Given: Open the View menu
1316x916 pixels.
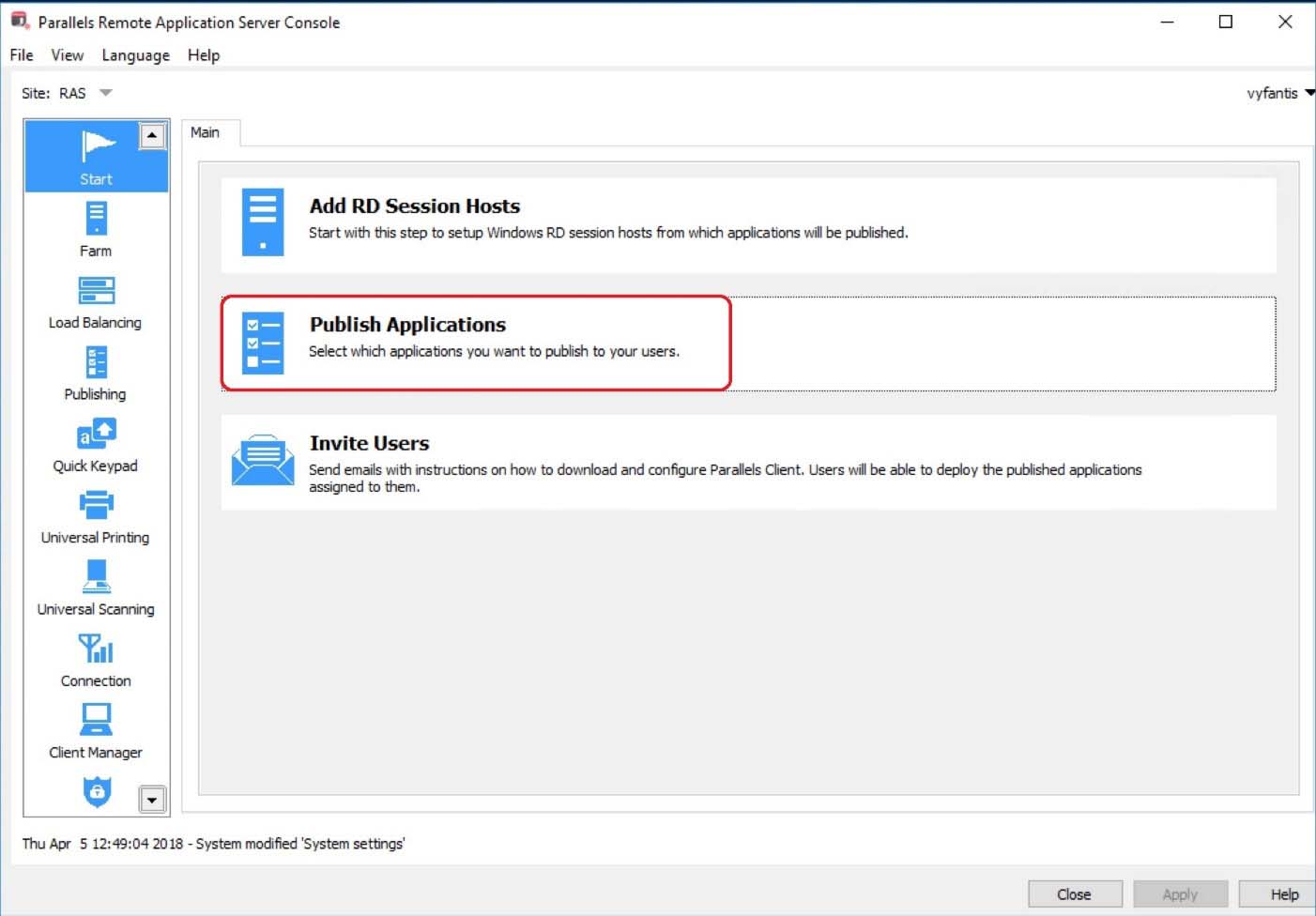Looking at the screenshot, I should (67, 55).
